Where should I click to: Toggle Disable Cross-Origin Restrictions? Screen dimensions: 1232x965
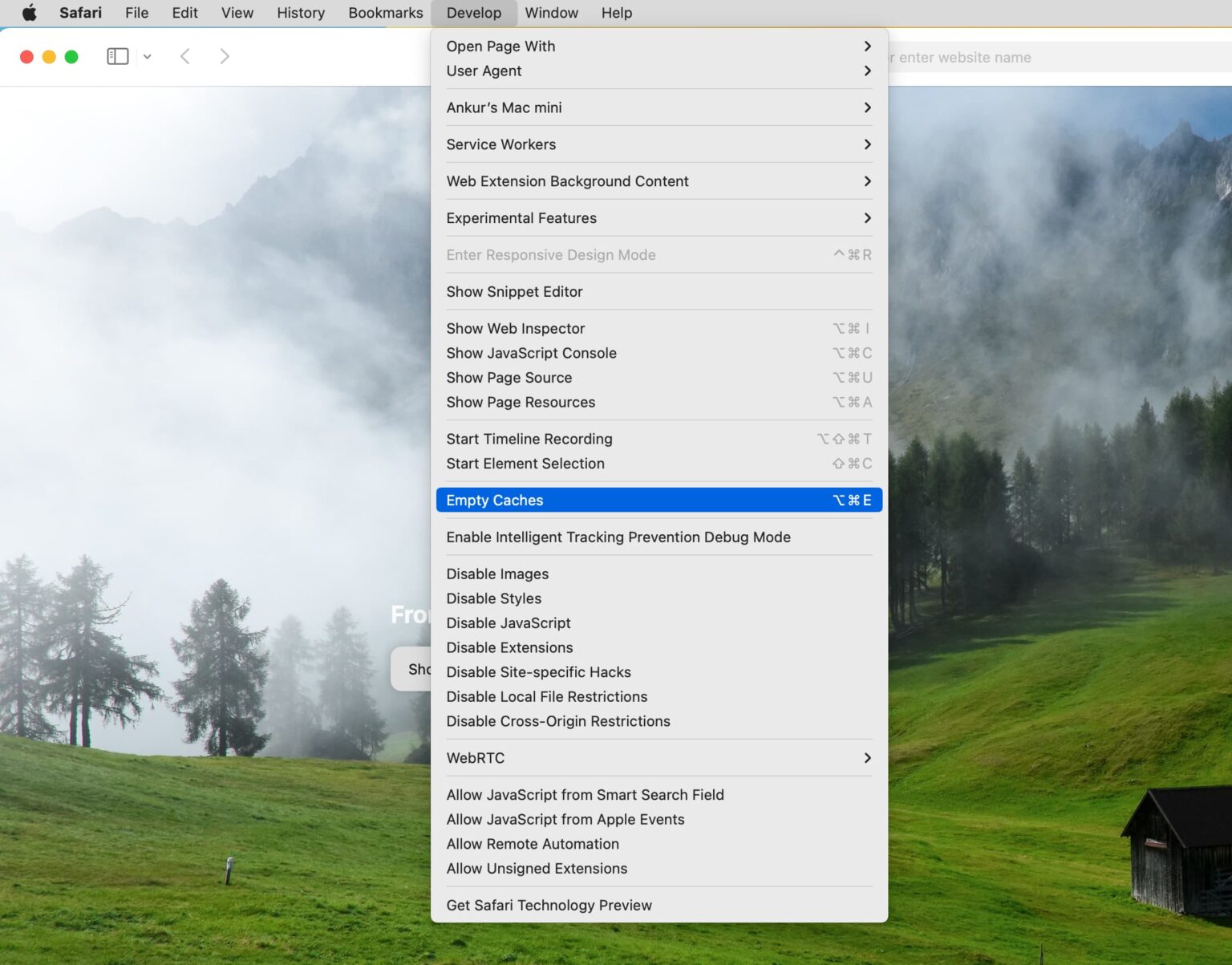coord(659,721)
